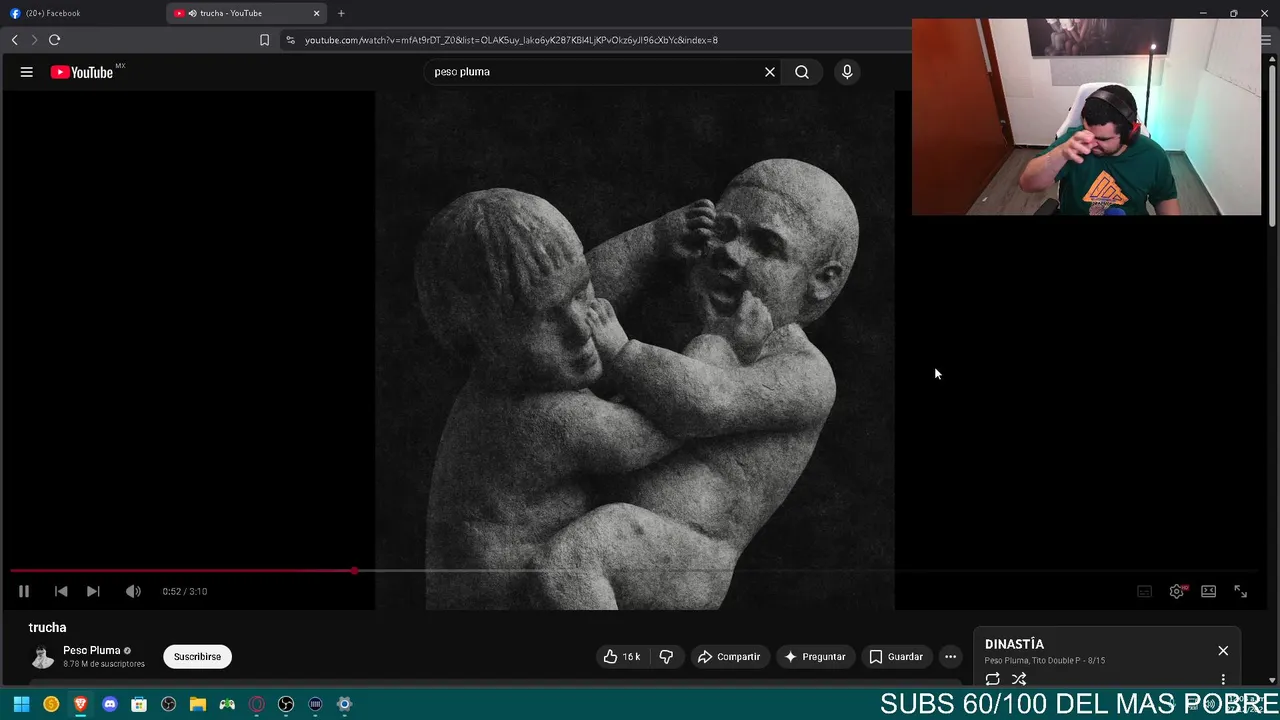This screenshot has height=720, width=1280.
Task: Dislike the video
Action: coord(666,657)
